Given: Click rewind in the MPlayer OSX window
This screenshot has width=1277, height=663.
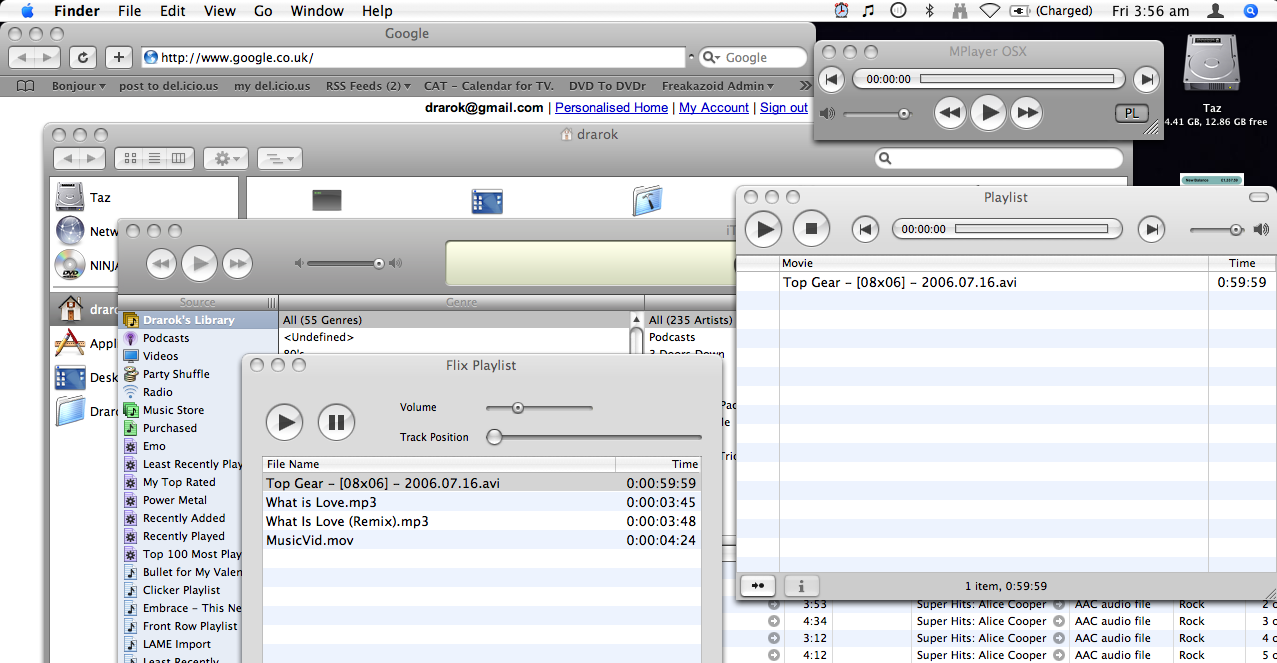Looking at the screenshot, I should tap(950, 113).
